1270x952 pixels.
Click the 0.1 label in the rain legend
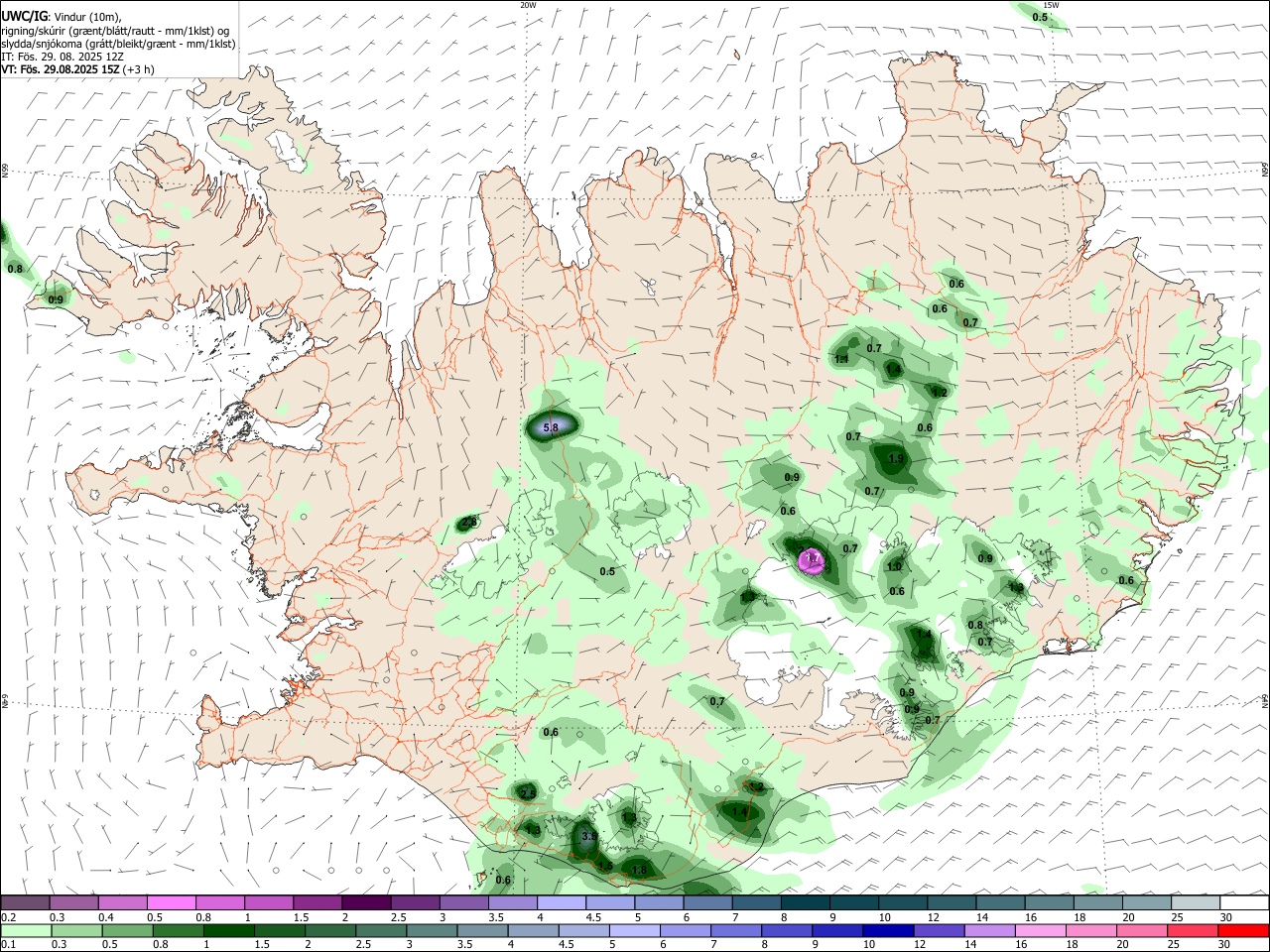pyautogui.click(x=8, y=944)
